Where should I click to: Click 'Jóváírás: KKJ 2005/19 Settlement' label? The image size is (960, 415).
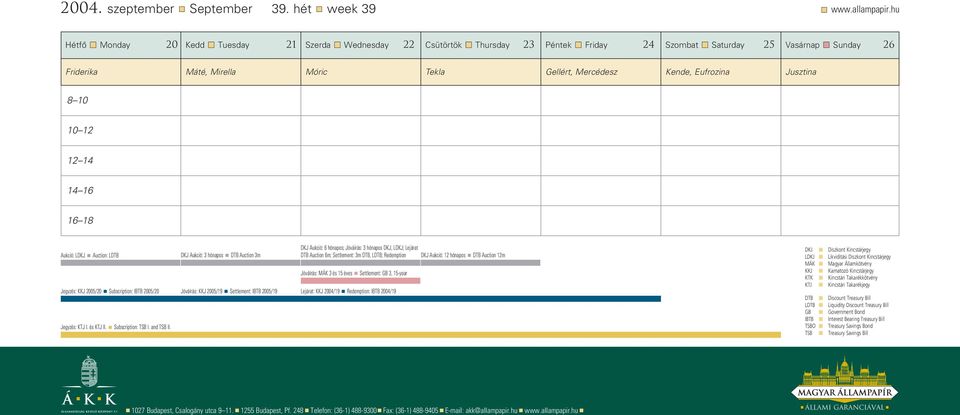point(229,291)
